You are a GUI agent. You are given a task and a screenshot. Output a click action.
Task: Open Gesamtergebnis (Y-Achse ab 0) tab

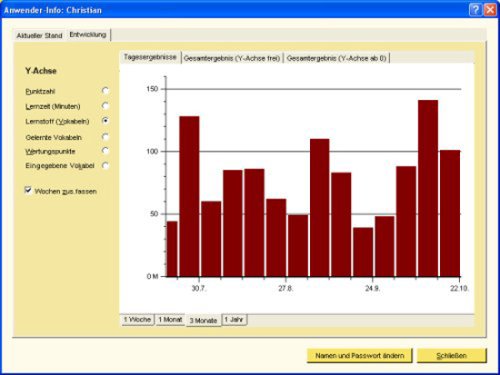pyautogui.click(x=337, y=58)
